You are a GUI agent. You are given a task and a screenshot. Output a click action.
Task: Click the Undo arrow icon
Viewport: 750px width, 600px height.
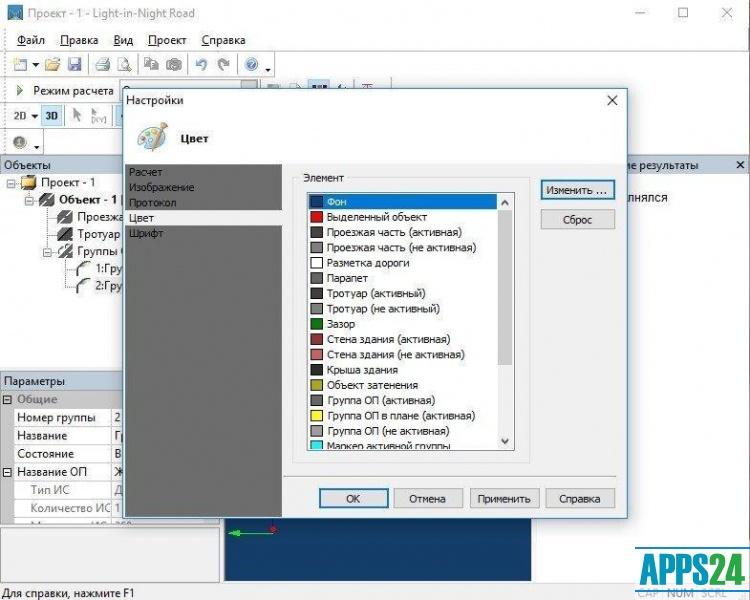[201, 64]
